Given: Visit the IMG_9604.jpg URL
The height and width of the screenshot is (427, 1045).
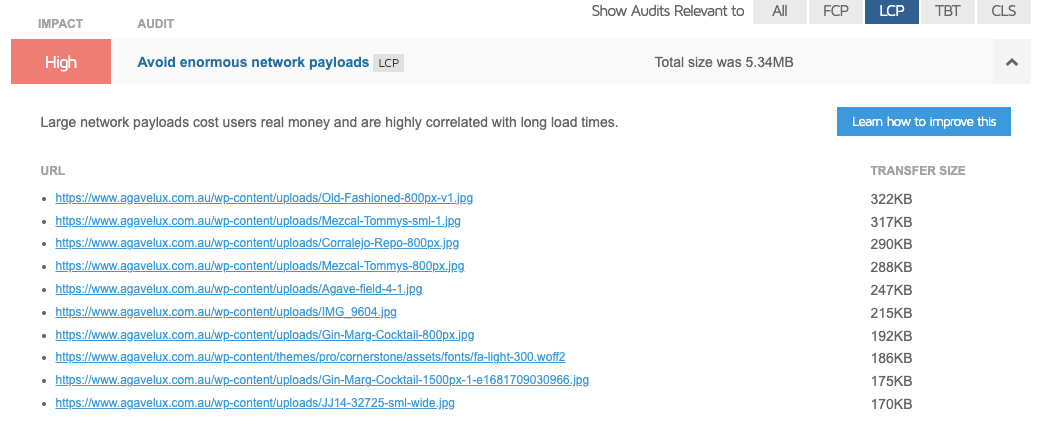Looking at the screenshot, I should 226,312.
